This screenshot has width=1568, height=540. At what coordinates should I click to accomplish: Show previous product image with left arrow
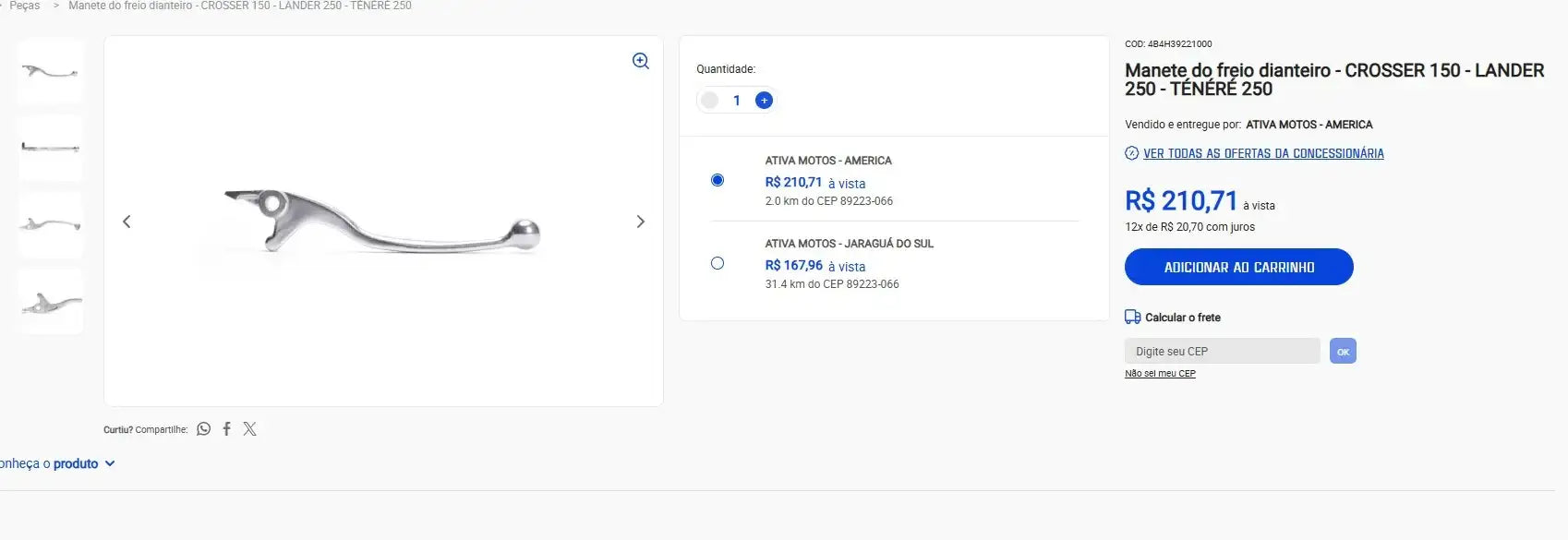click(127, 222)
